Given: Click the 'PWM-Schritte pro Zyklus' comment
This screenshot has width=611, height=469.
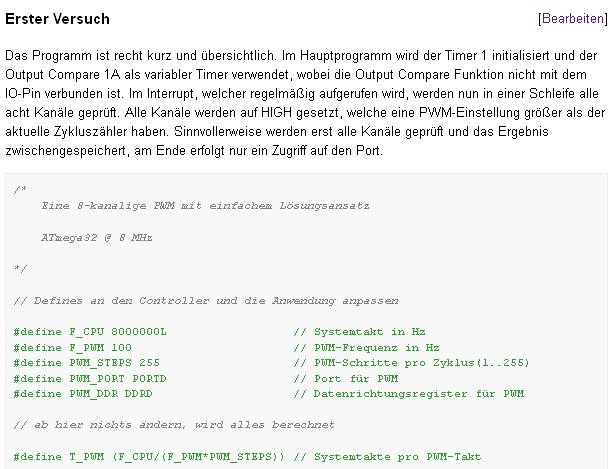Looking at the screenshot, I should pyautogui.click(x=411, y=363).
